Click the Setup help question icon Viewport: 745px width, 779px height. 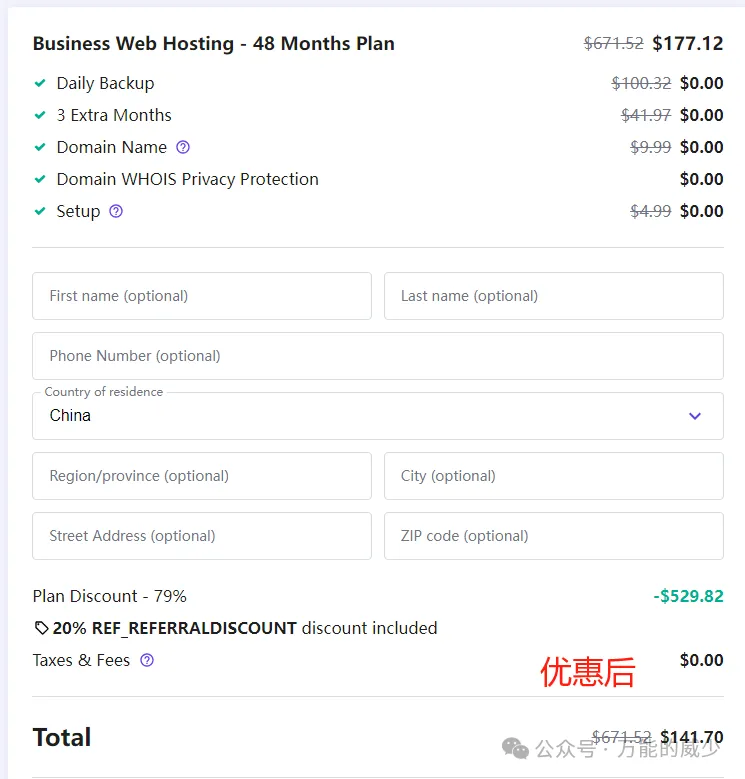(x=116, y=211)
